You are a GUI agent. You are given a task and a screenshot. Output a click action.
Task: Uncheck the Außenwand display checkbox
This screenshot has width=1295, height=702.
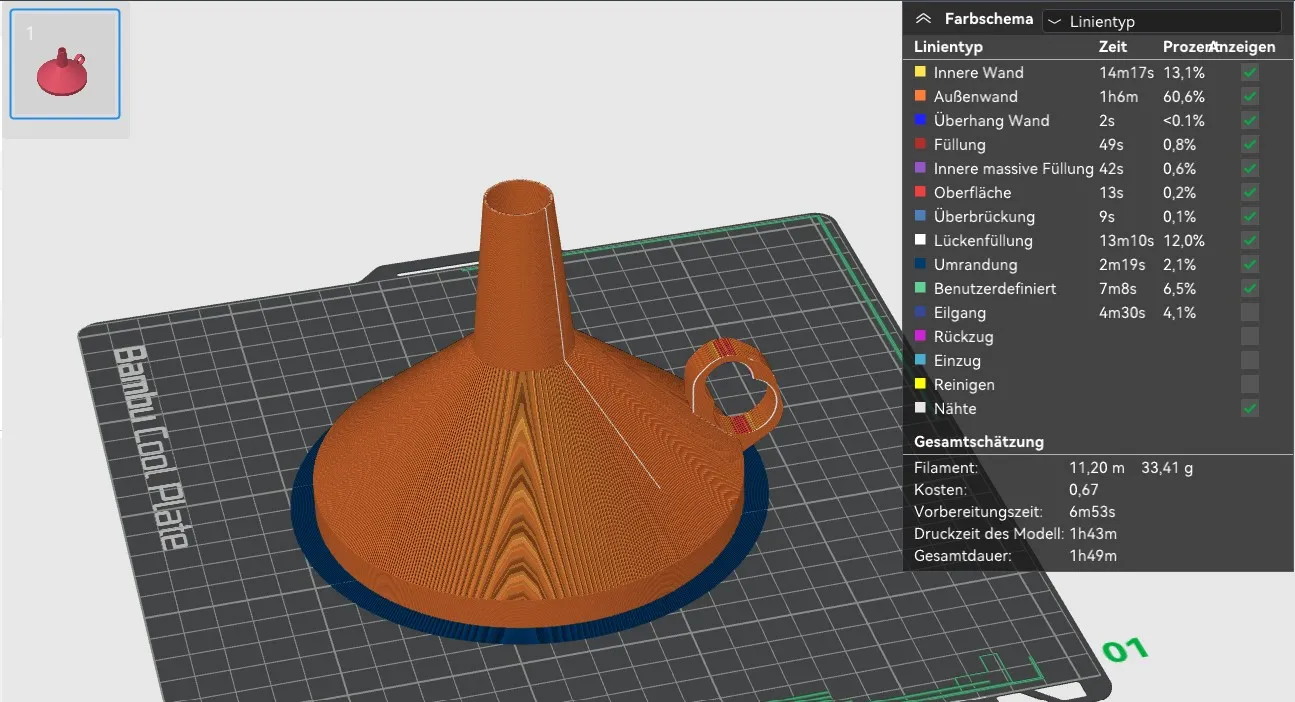[1250, 97]
